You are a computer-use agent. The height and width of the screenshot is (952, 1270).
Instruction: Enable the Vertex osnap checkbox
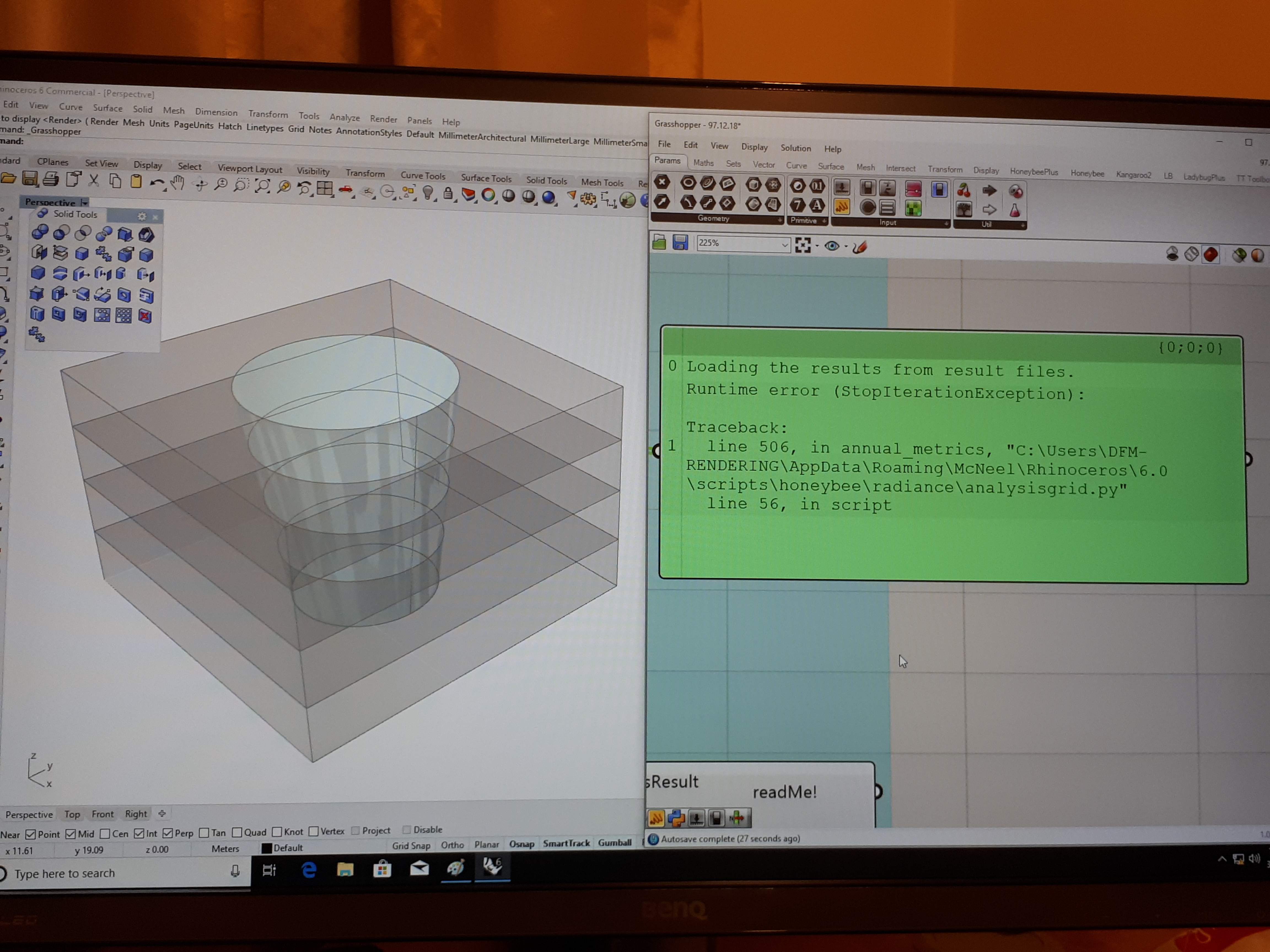coord(313,832)
